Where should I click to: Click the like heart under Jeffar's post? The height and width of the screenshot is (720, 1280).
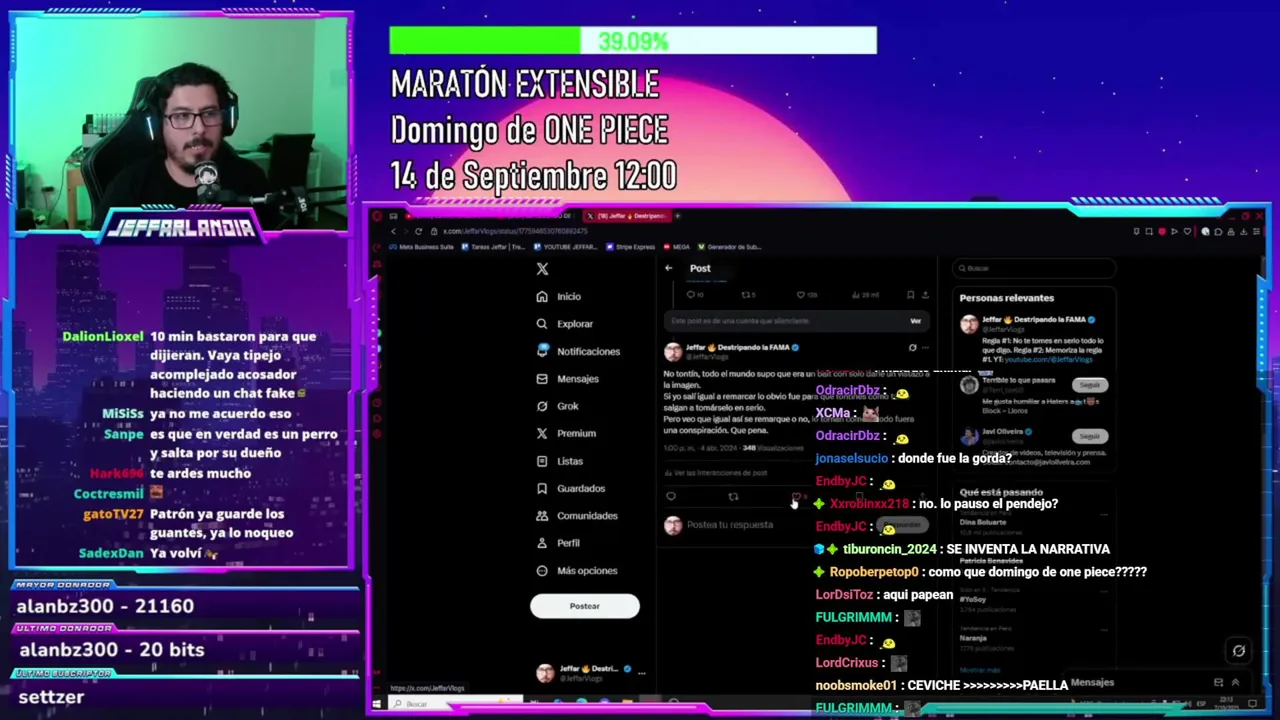pos(796,496)
